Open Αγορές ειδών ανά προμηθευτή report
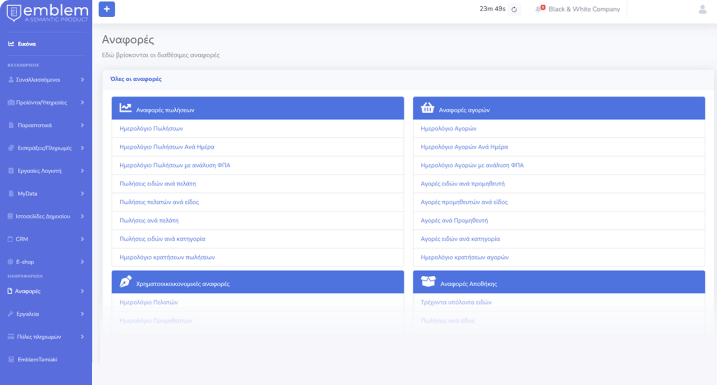Viewport: 717px width, 385px height. [x=559, y=183]
